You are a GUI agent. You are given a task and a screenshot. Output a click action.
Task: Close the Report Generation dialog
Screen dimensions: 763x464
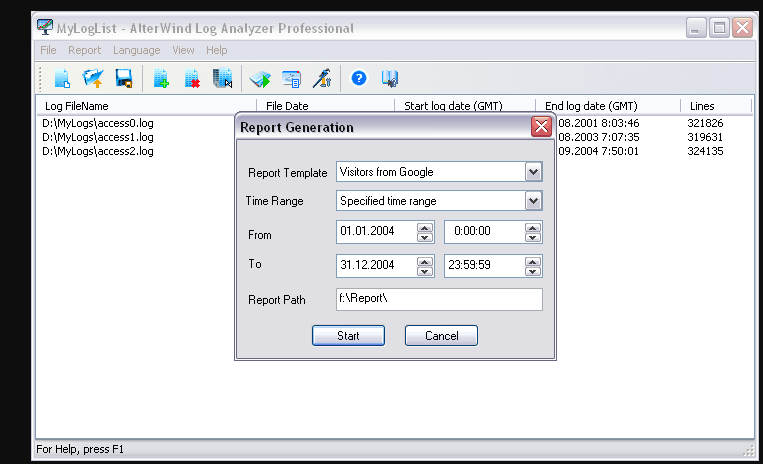point(541,126)
